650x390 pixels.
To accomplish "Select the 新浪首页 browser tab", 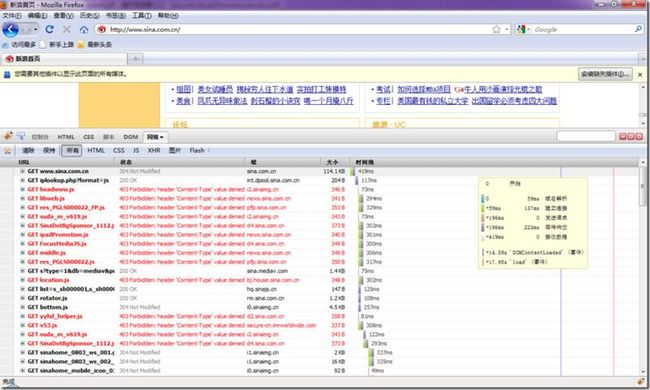I will coord(64,59).
